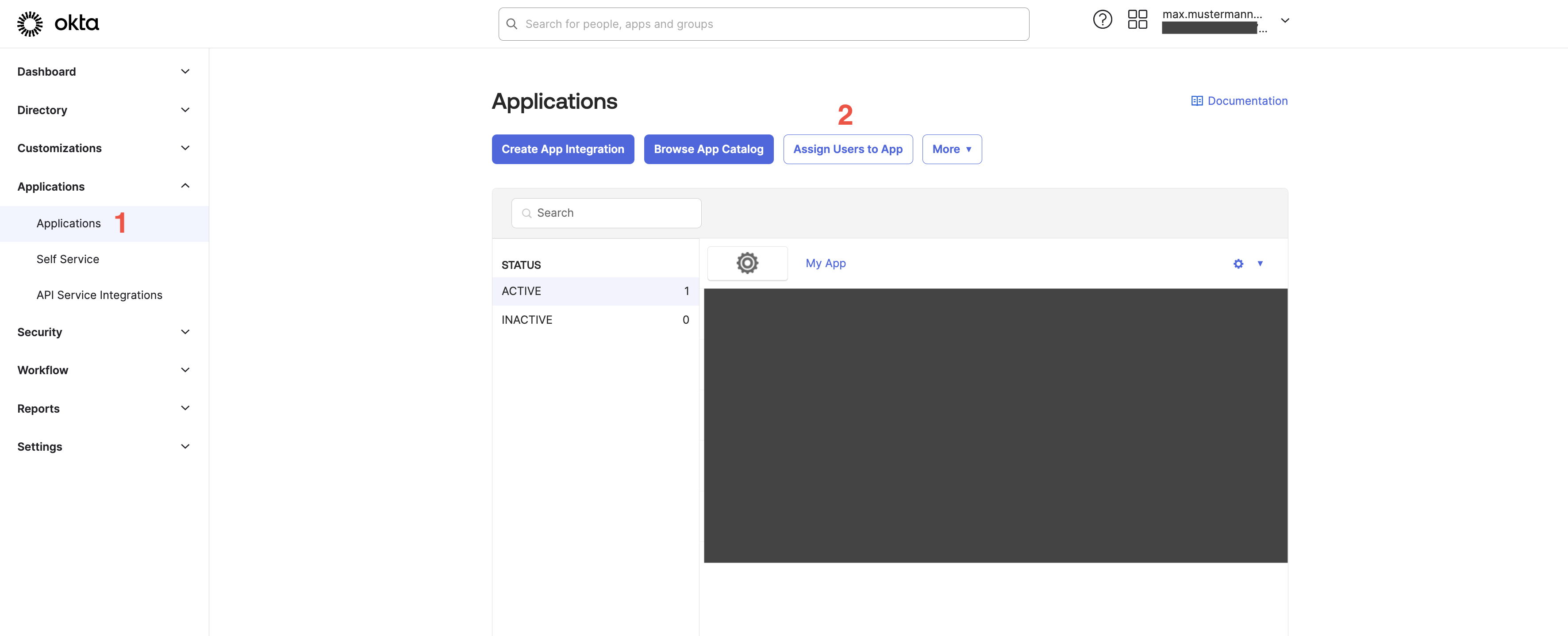Open the More dropdown button
1568x636 pixels.
(951, 150)
